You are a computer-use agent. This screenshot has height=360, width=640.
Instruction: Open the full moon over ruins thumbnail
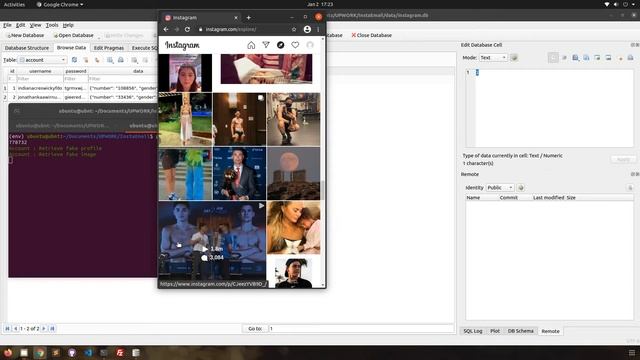click(x=293, y=173)
